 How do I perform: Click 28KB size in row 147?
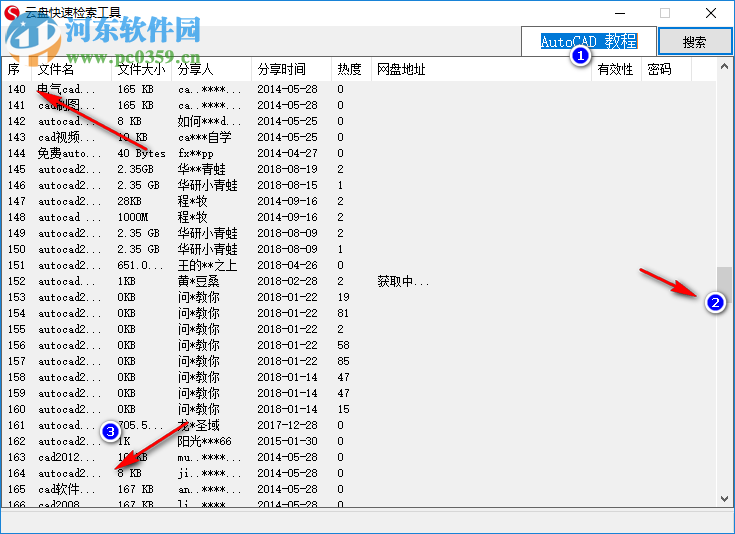[x=129, y=201]
